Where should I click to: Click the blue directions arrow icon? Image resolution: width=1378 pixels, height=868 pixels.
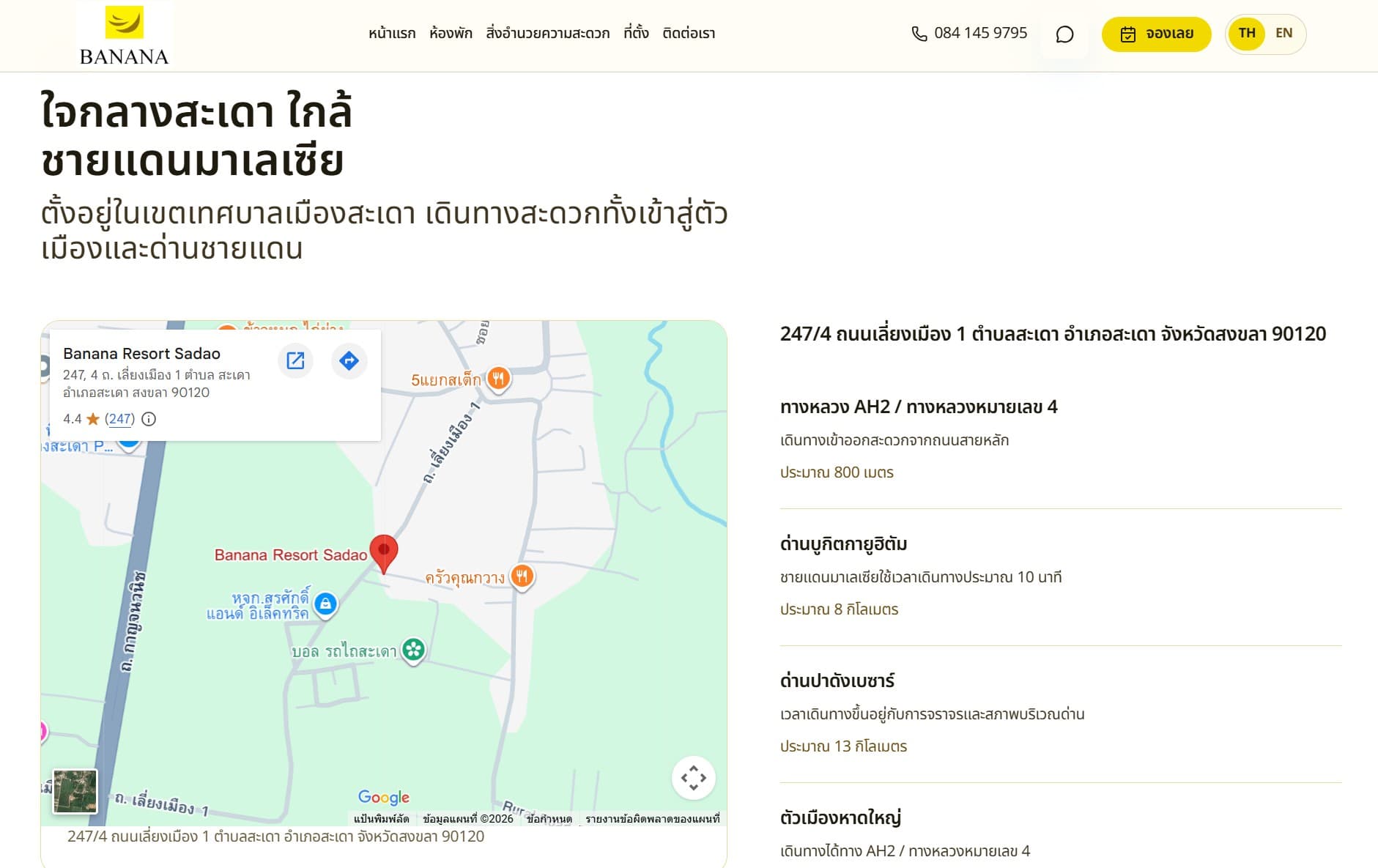tap(349, 360)
